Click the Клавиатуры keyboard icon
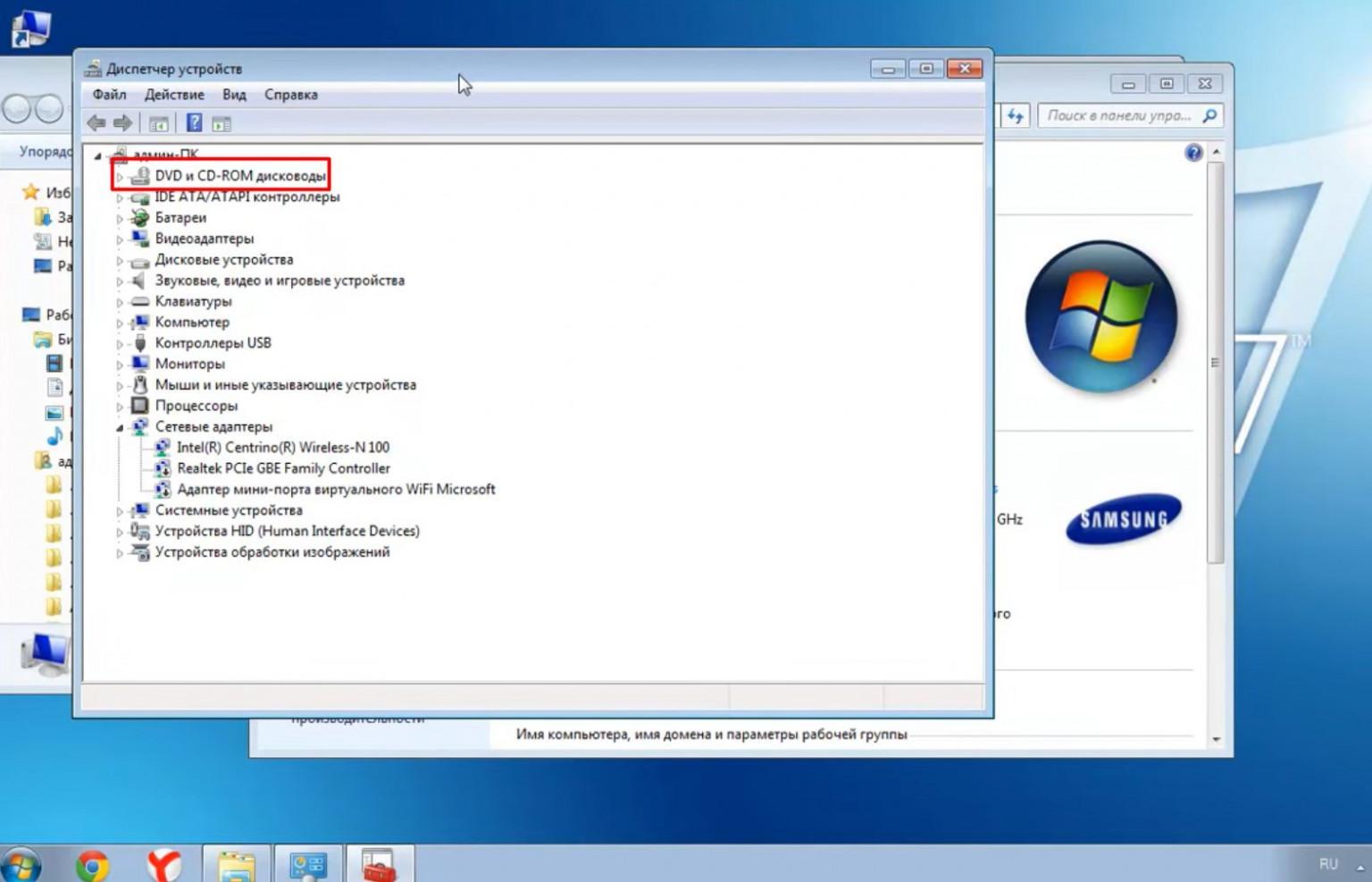1372x882 pixels. (x=139, y=302)
